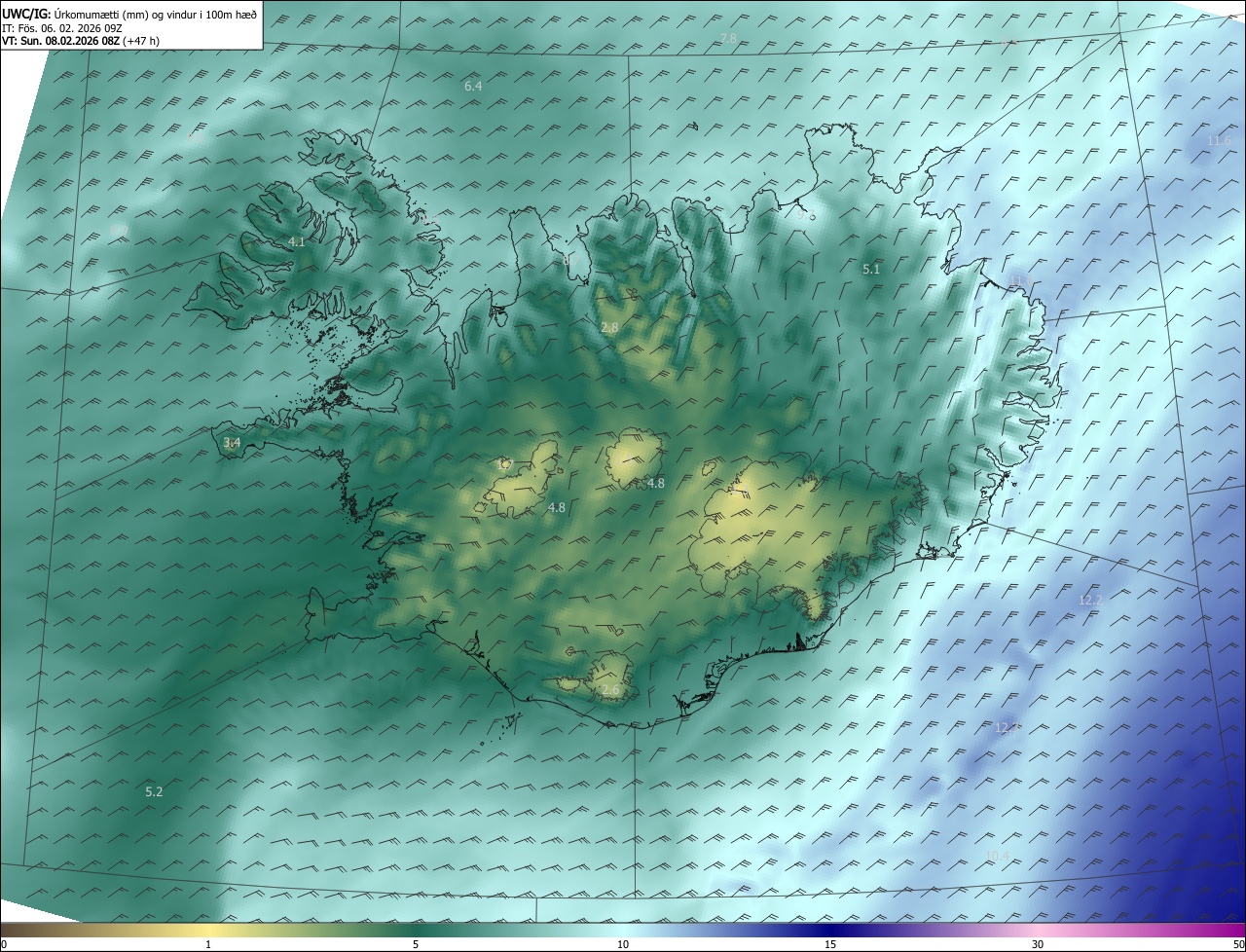Click the 30 tick on the colour scale
This screenshot has width=1246, height=952.
coord(1038,944)
